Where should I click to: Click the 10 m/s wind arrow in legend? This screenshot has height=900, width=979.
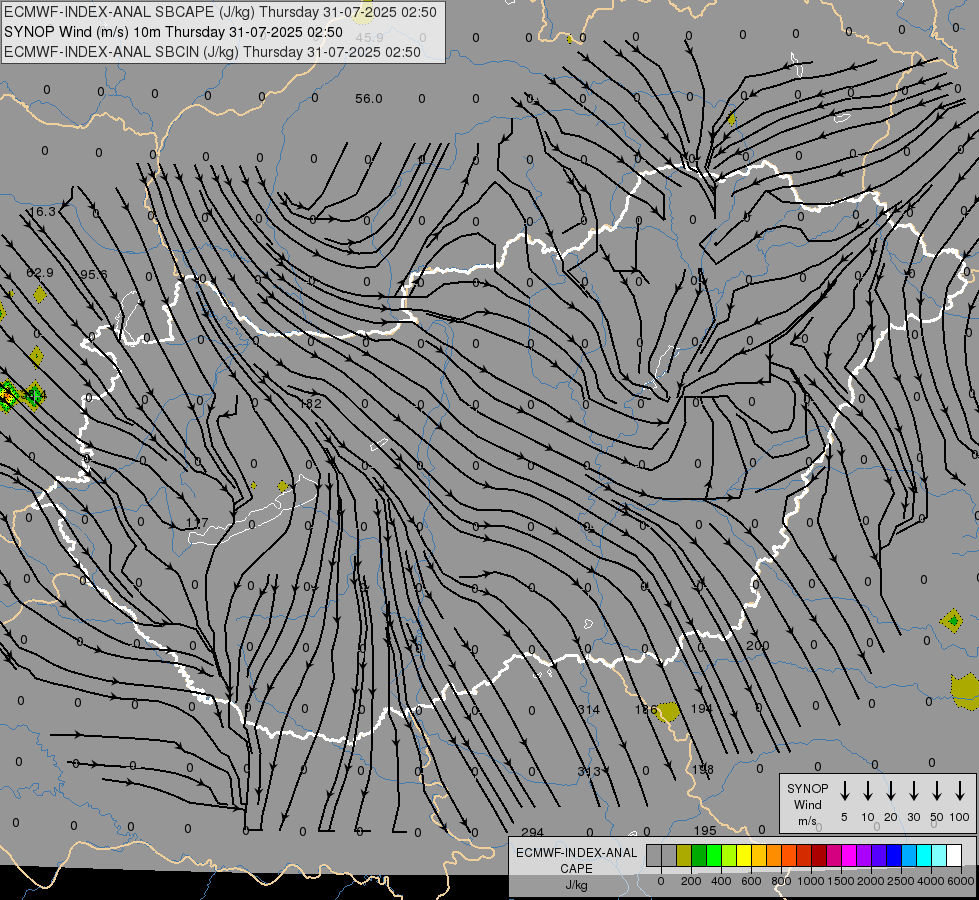[868, 791]
